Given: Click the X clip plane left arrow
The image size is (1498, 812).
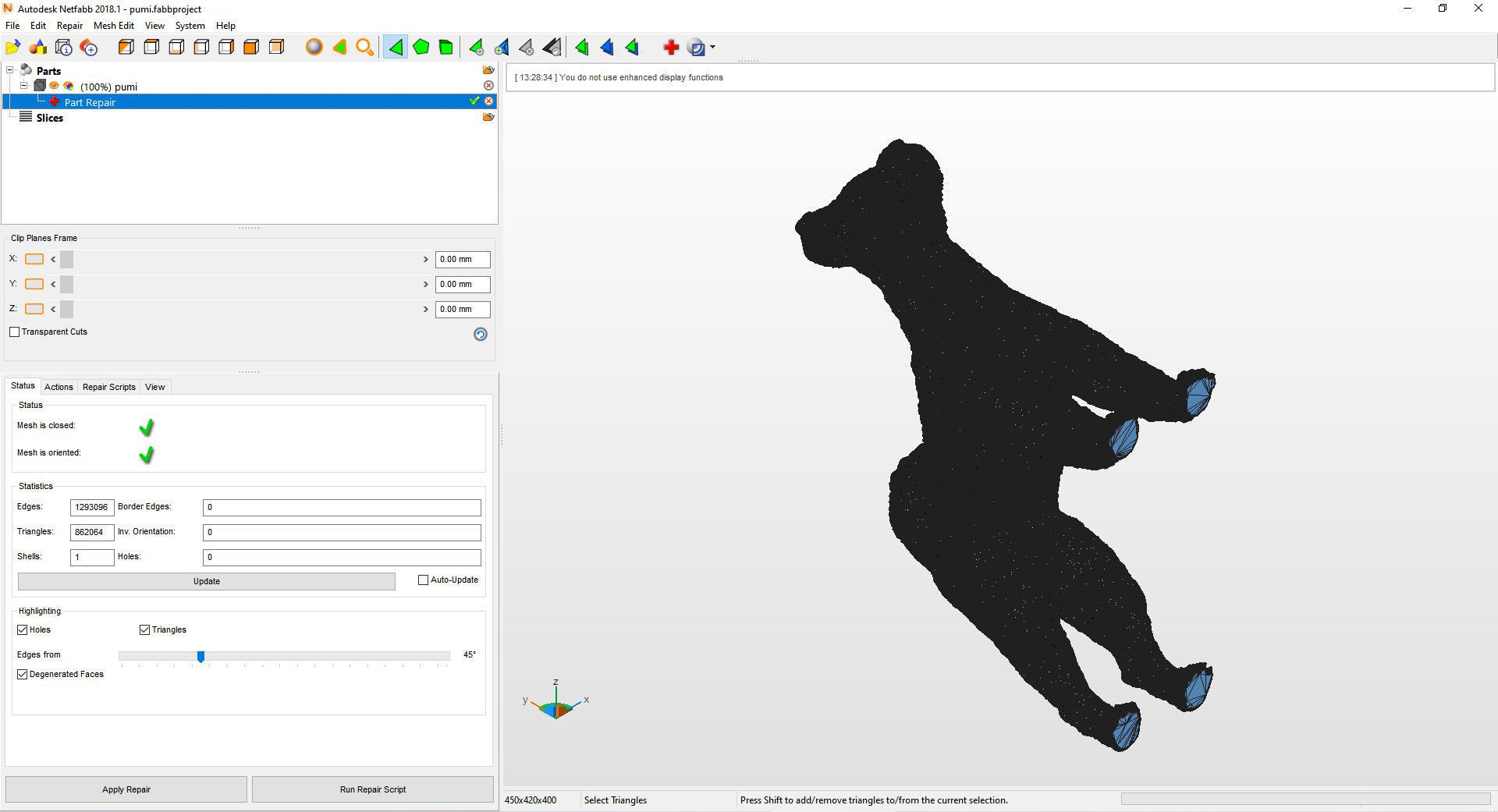Looking at the screenshot, I should click(53, 259).
